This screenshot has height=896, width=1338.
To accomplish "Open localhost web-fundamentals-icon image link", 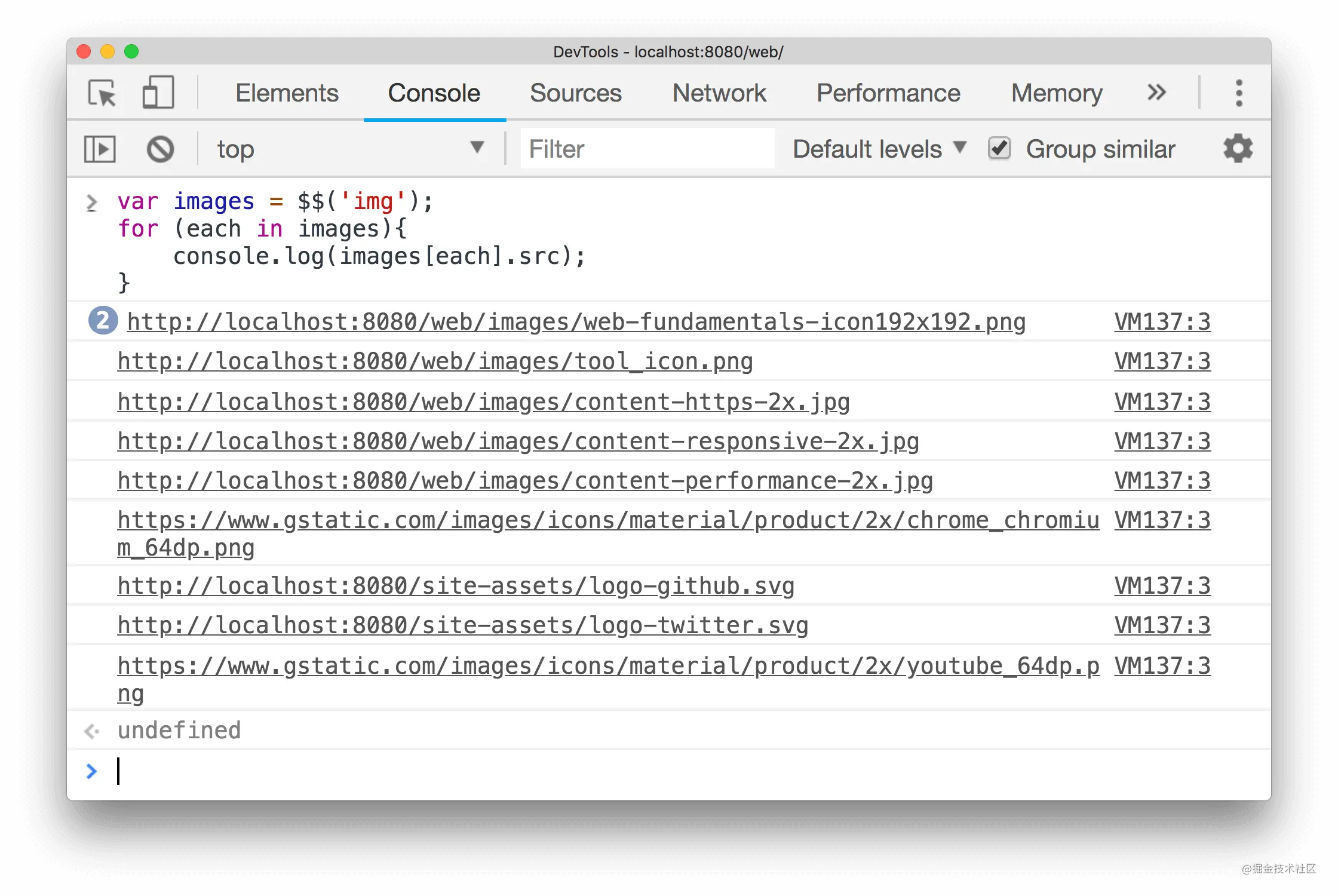I will (x=576, y=321).
